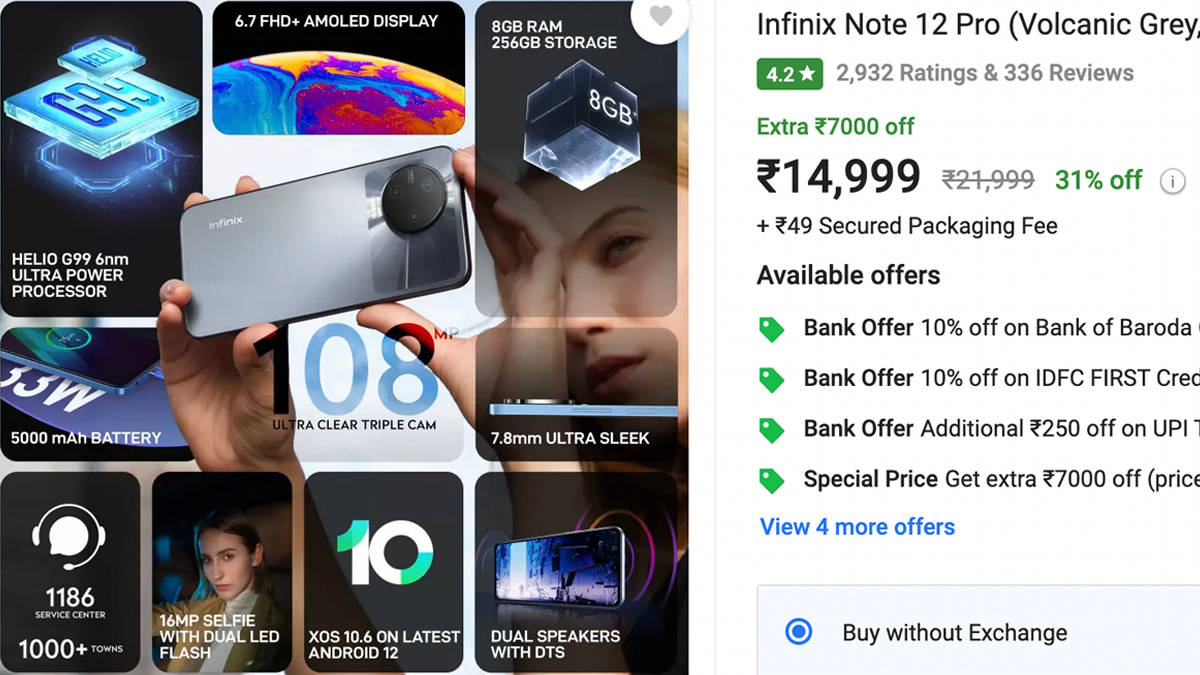1200x675 pixels.
Task: Click the Available offers heading
Action: tap(848, 275)
